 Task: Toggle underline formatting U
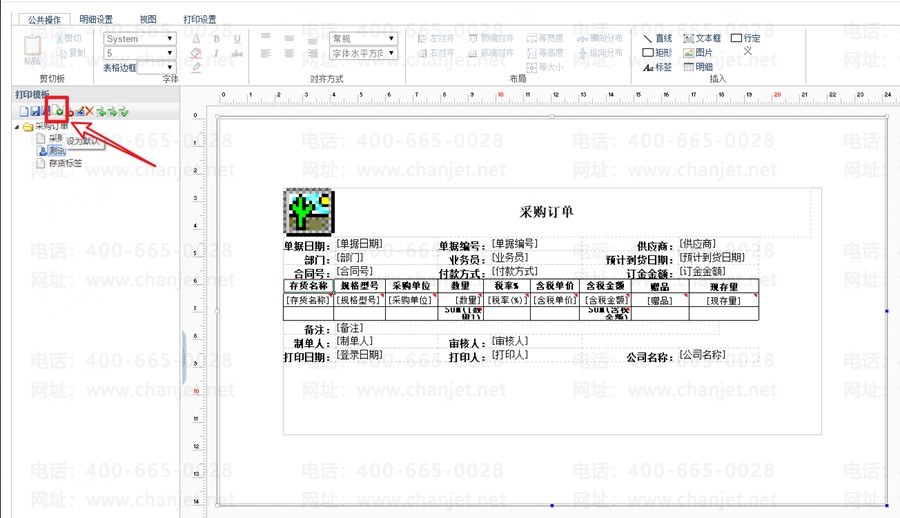[x=237, y=39]
